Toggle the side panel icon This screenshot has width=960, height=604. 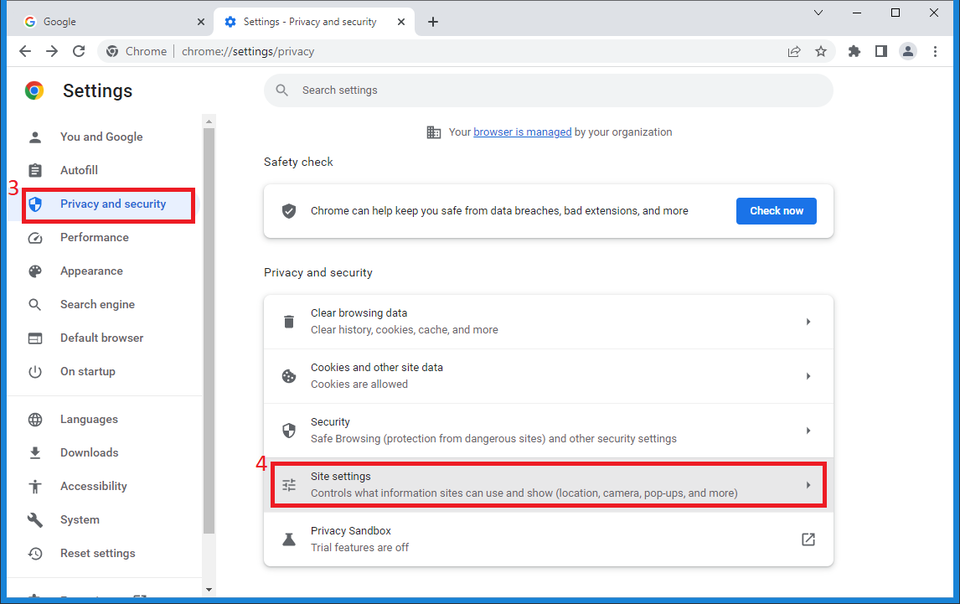point(881,51)
